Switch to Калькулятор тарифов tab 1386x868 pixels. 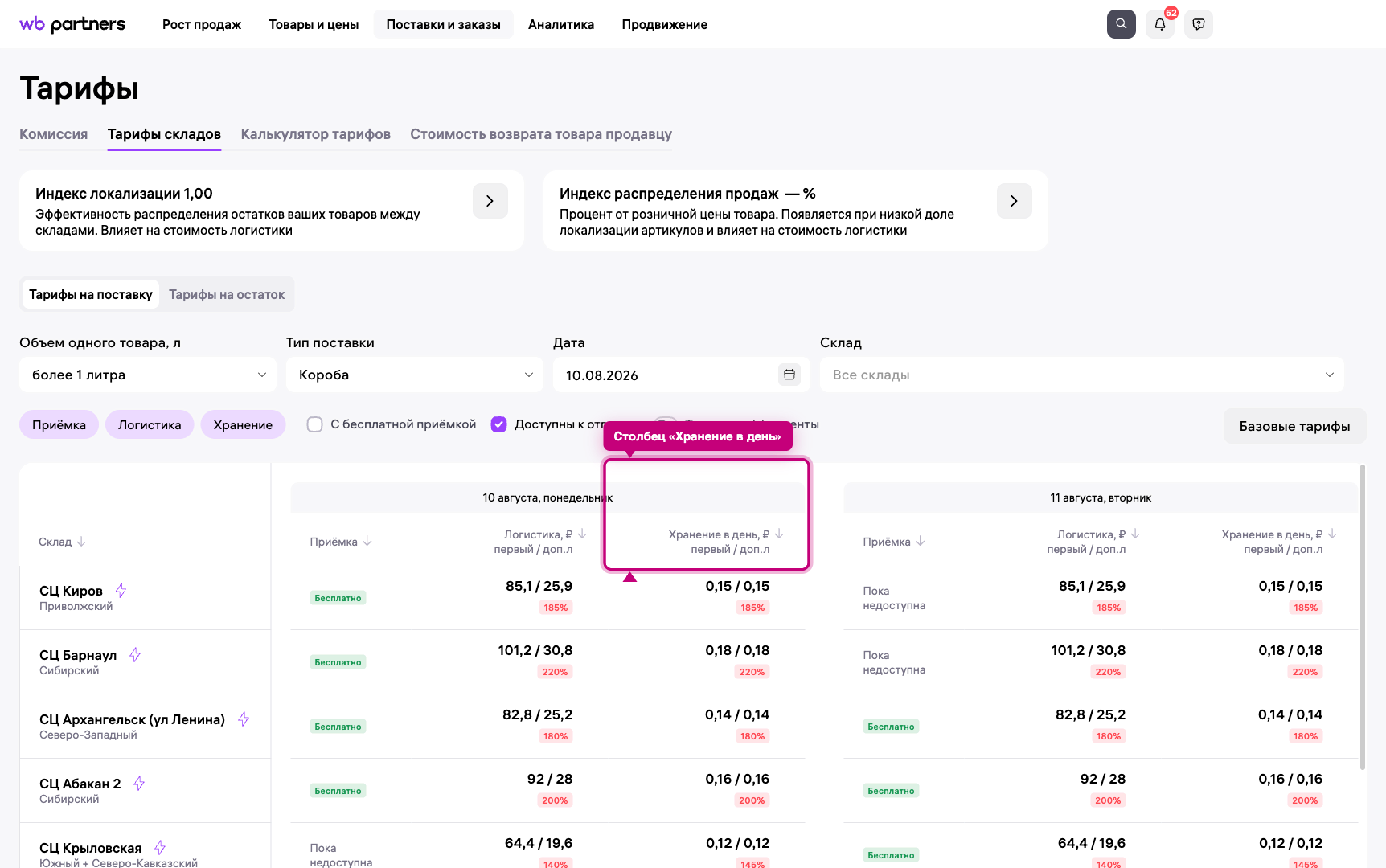(x=316, y=134)
